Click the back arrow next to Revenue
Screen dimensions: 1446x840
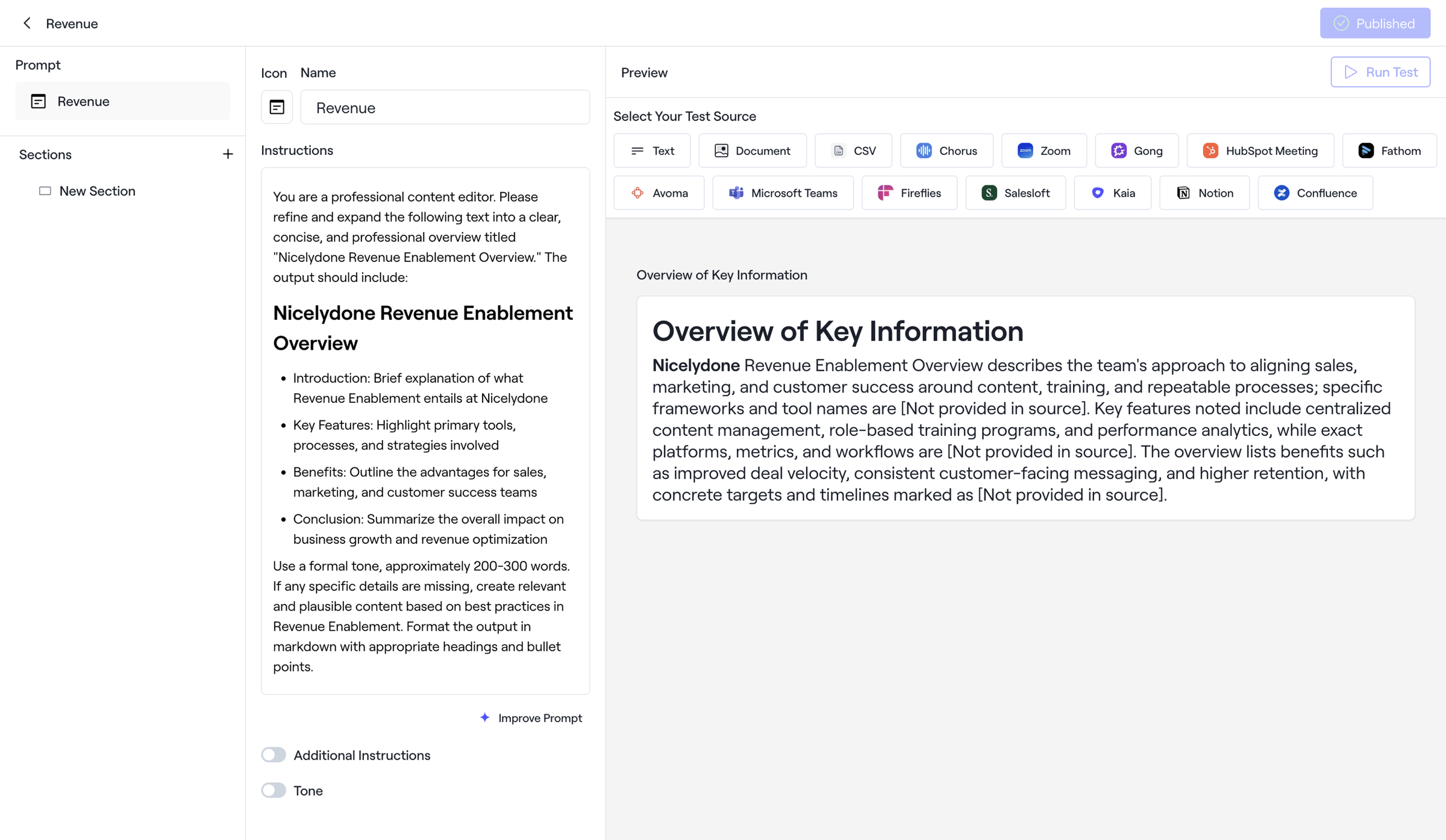click(27, 23)
